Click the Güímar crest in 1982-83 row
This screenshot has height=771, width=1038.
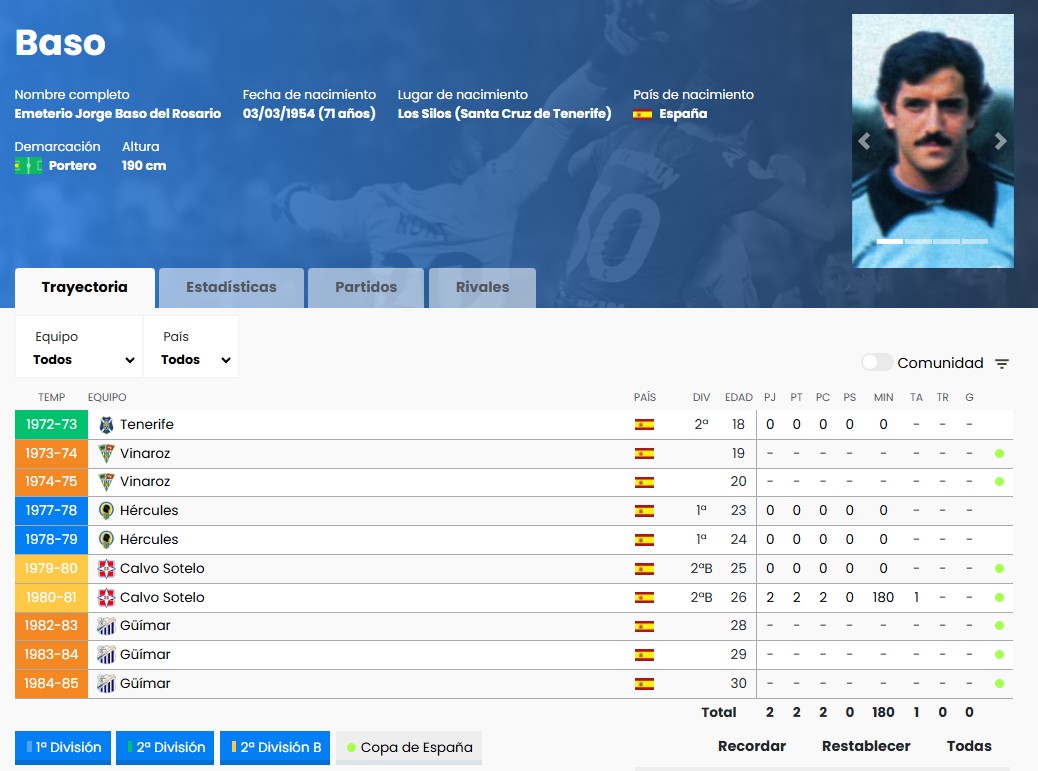106,627
